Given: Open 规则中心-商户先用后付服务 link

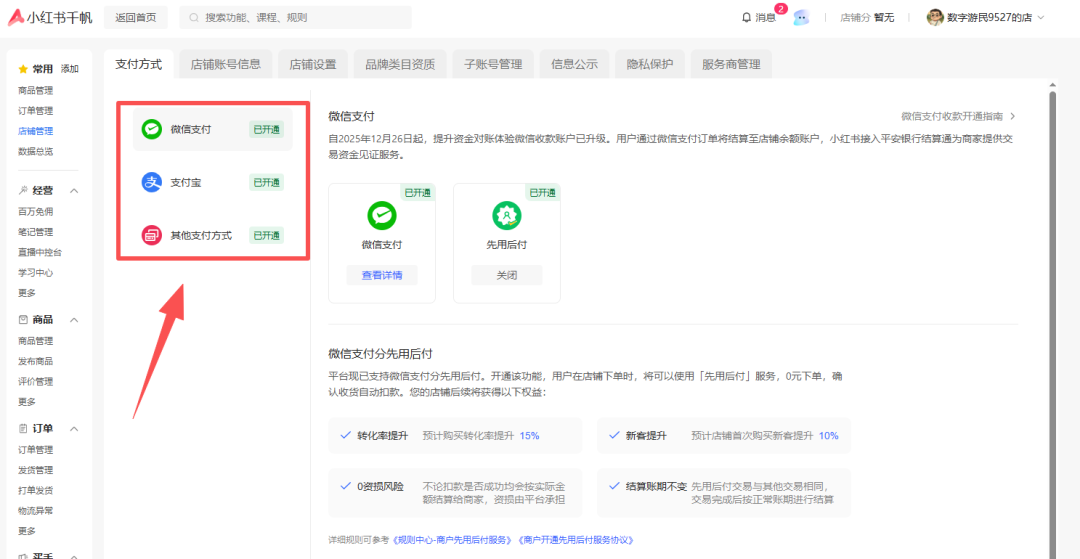Looking at the screenshot, I should (452, 540).
